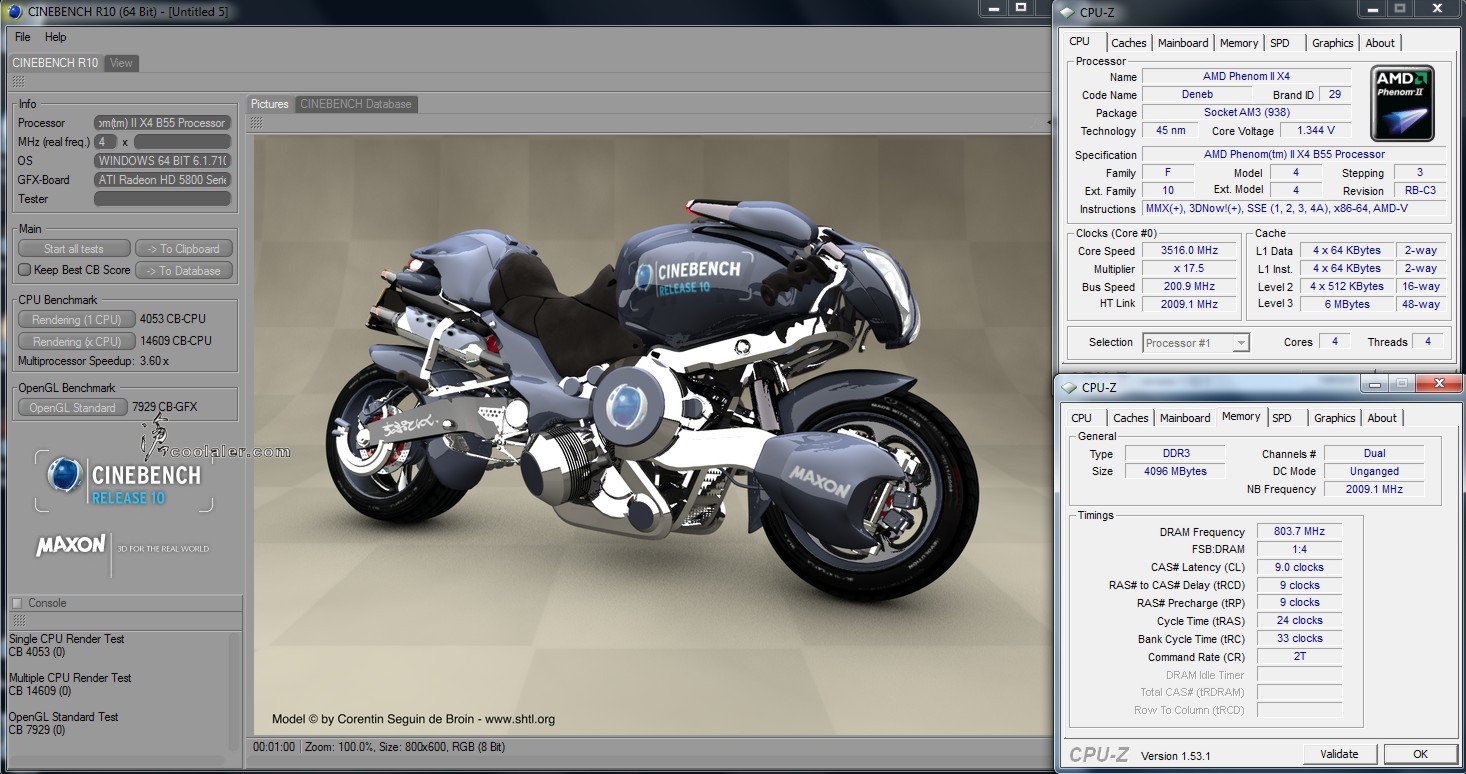Click the AMD Phenom II logo
This screenshot has height=774, width=1466.
[x=1403, y=103]
